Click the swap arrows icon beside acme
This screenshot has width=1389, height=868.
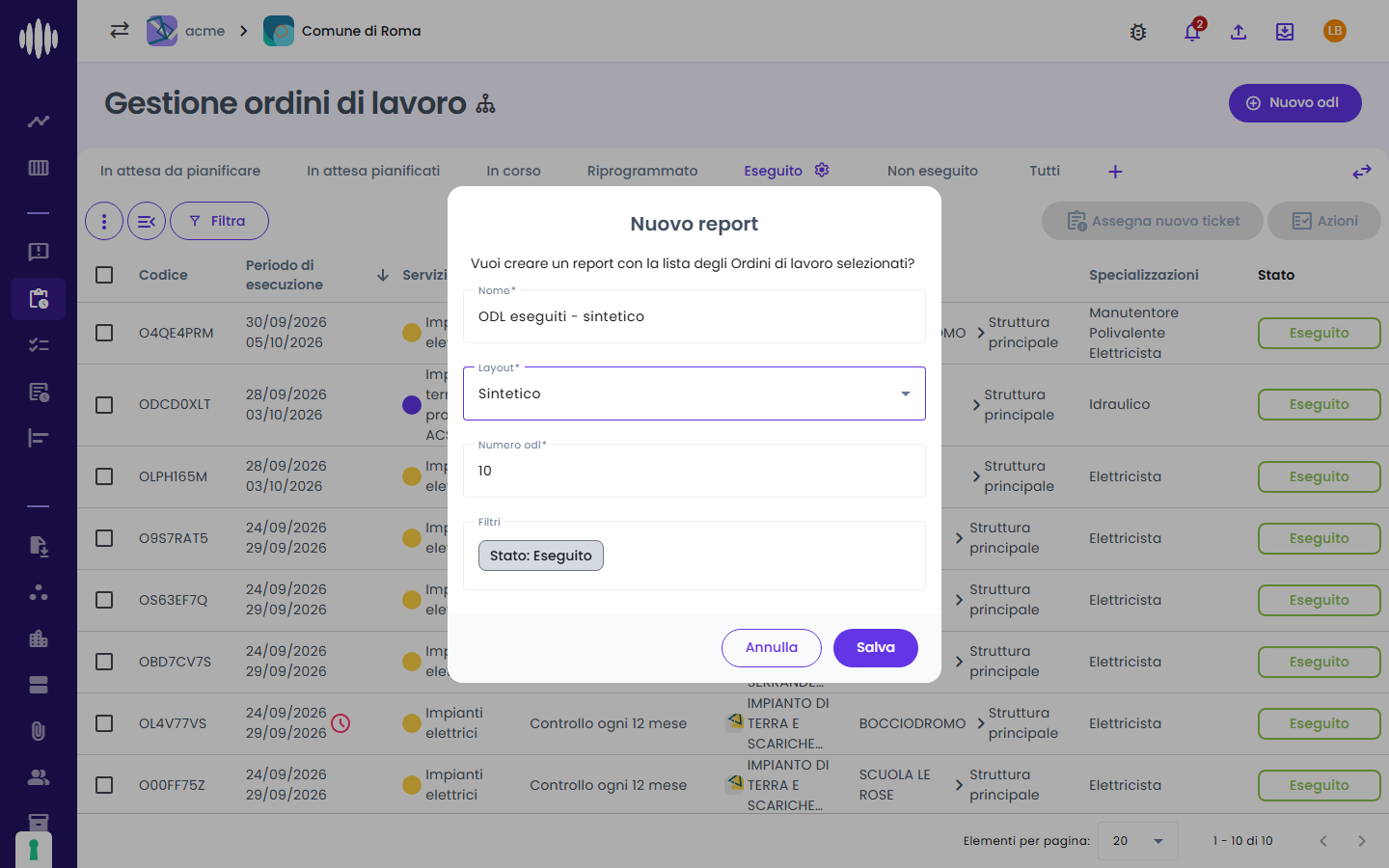(x=120, y=30)
